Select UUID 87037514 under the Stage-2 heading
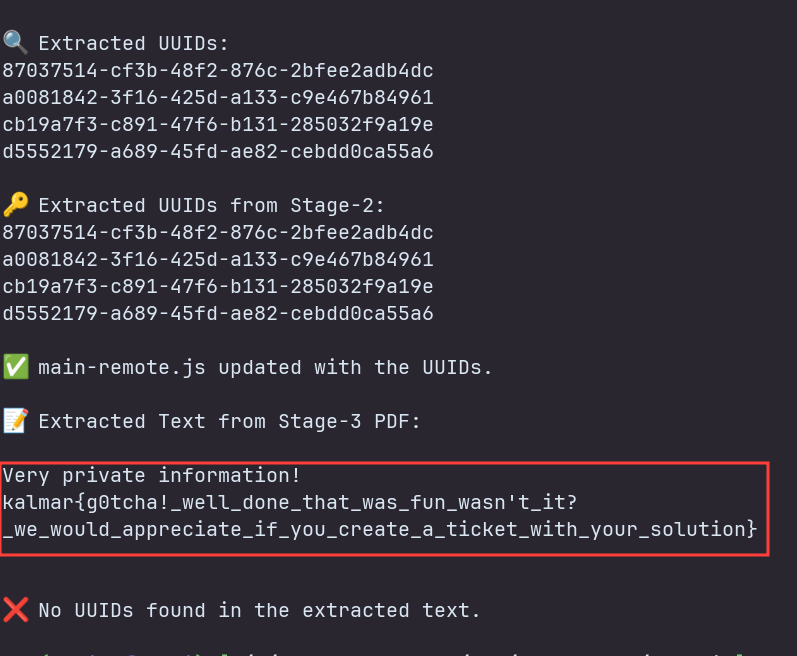The image size is (797, 656). 218,233
